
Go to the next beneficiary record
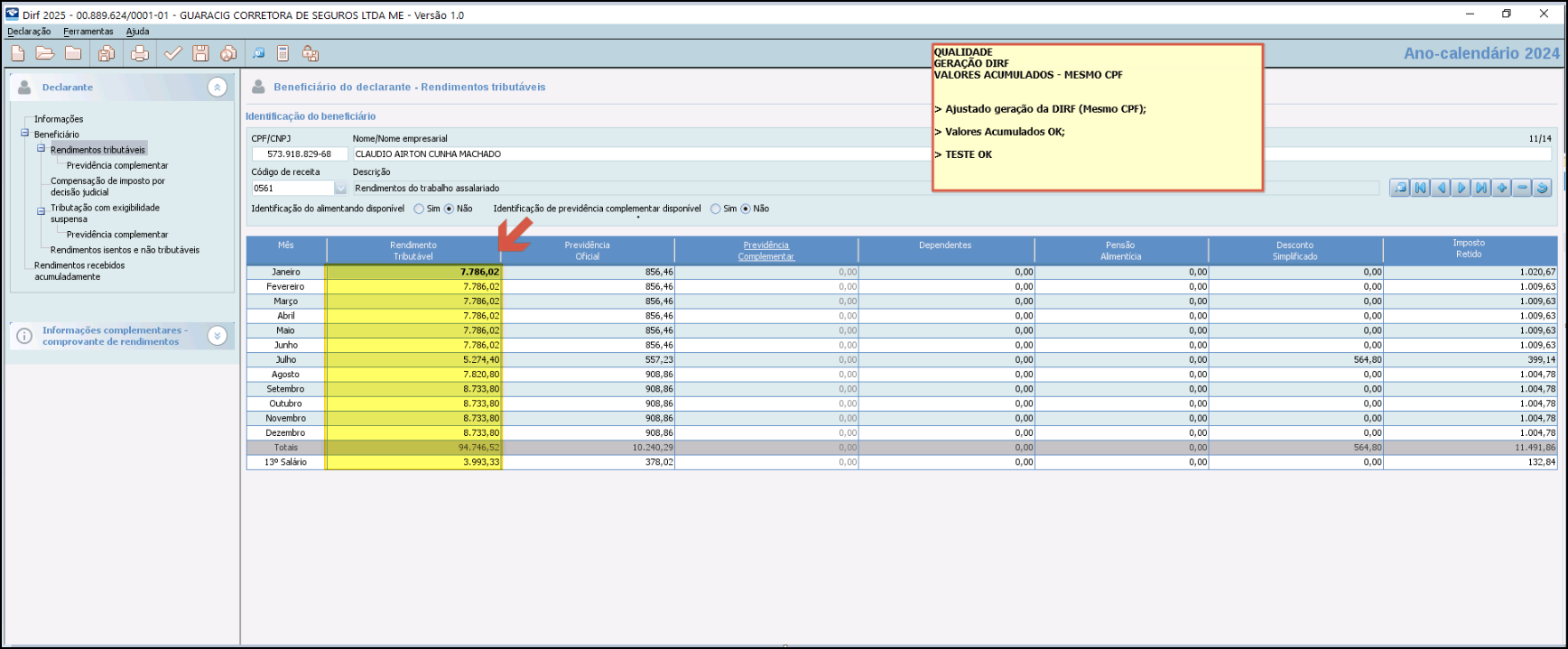click(1461, 188)
